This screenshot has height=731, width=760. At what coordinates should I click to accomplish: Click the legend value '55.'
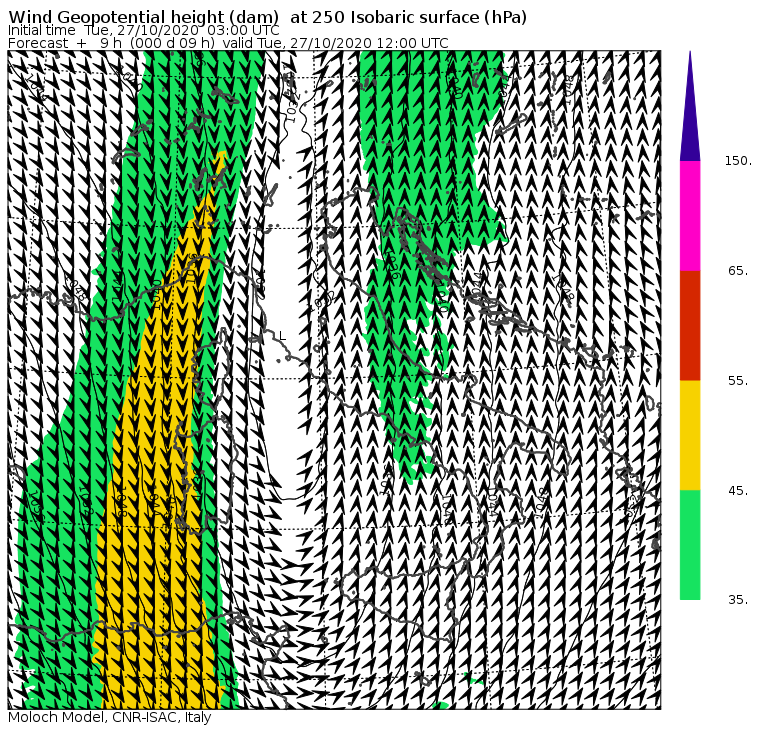click(738, 381)
